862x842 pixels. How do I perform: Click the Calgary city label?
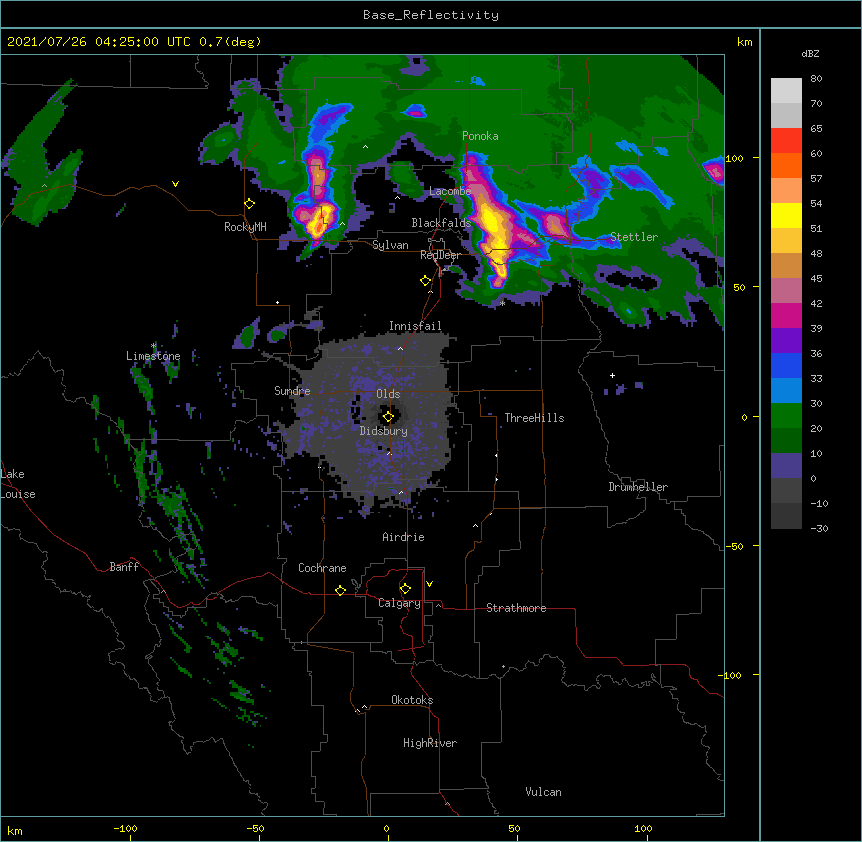tap(399, 603)
